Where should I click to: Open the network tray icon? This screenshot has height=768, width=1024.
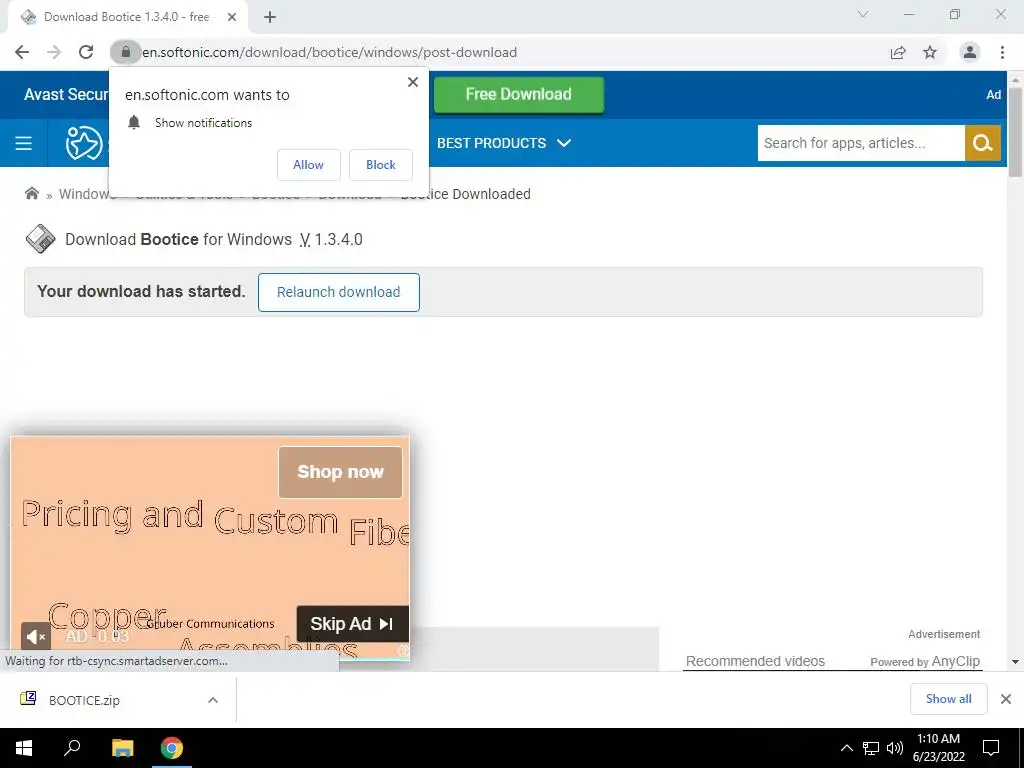tap(871, 748)
